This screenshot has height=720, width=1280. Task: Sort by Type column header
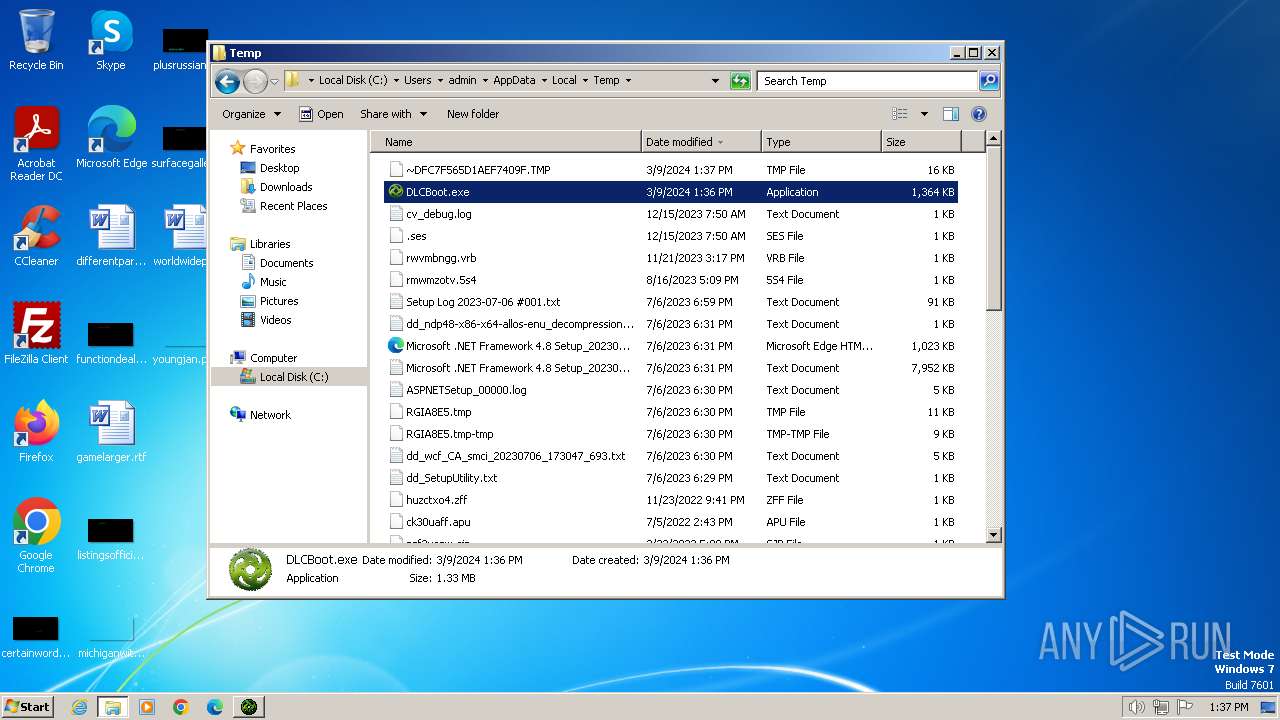pos(821,142)
